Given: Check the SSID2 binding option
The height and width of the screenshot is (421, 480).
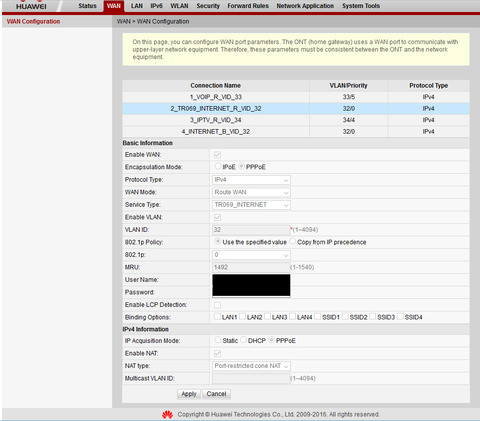Looking at the screenshot, I should click(x=345, y=316).
